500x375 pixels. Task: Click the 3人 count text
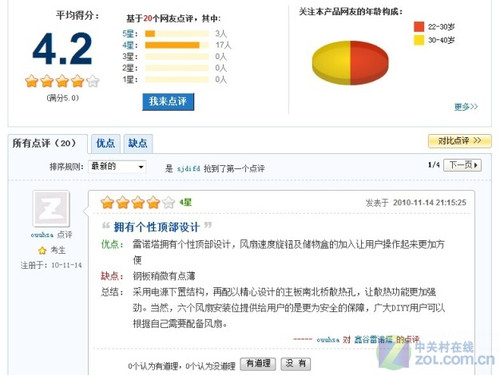point(221,34)
